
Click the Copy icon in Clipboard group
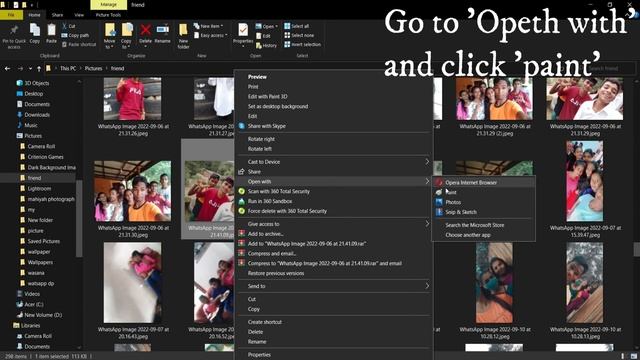(35, 30)
